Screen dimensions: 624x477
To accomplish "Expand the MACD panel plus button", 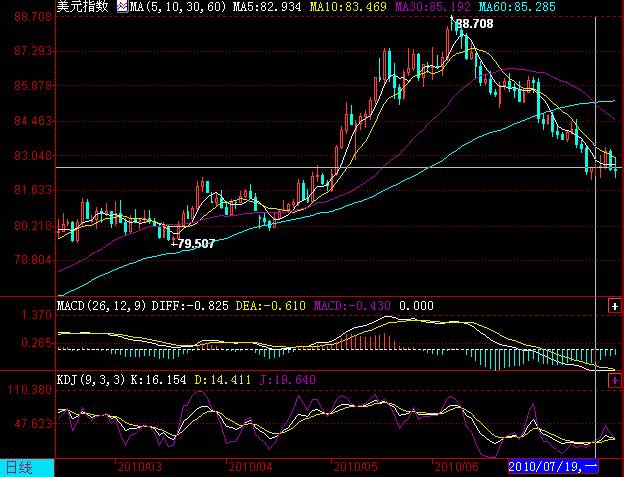I will pyautogui.click(x=615, y=306).
